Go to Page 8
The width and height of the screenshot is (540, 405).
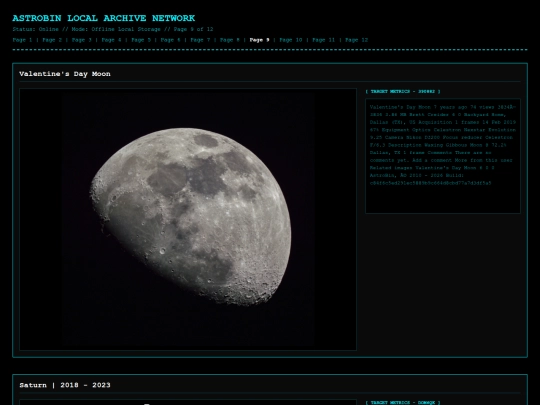pos(230,40)
